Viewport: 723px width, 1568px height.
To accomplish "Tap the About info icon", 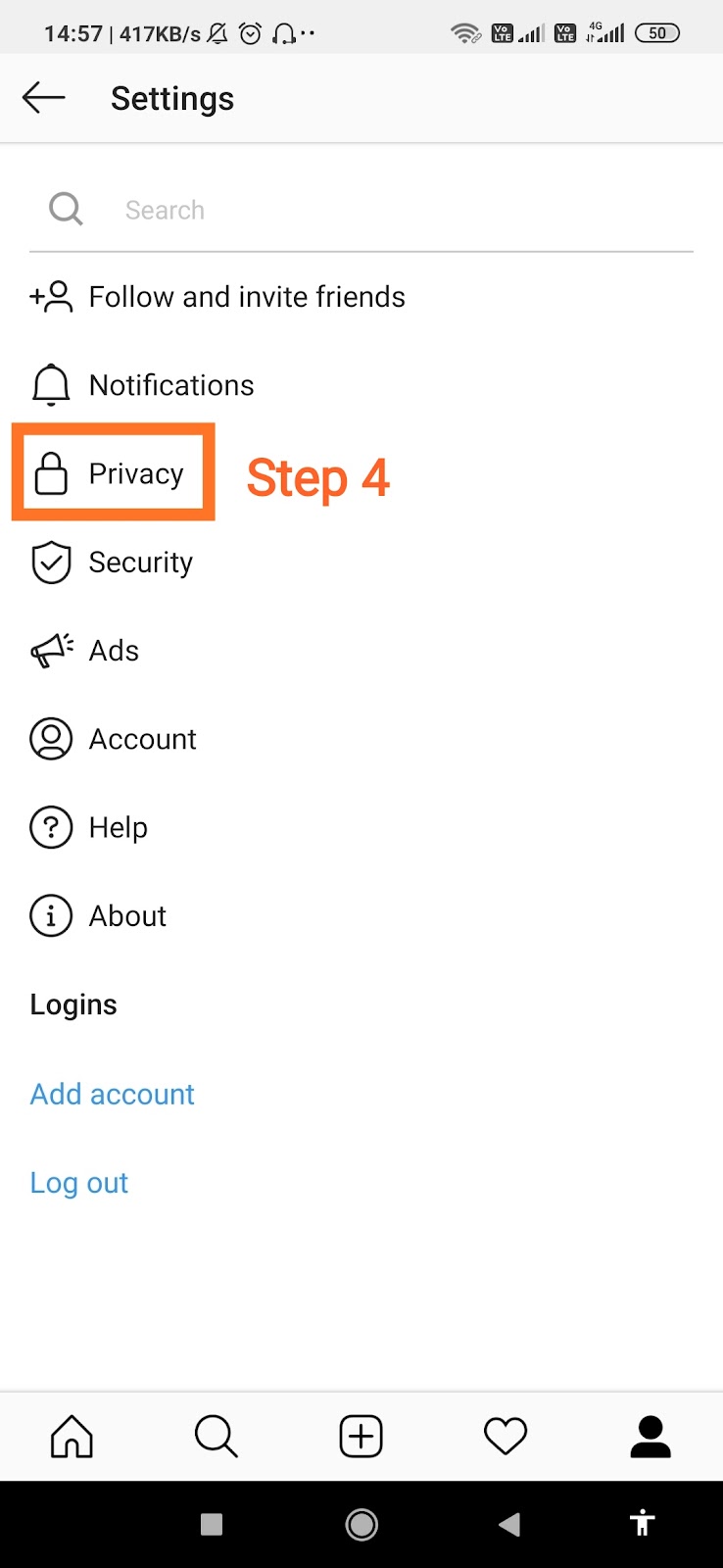I will point(51,916).
